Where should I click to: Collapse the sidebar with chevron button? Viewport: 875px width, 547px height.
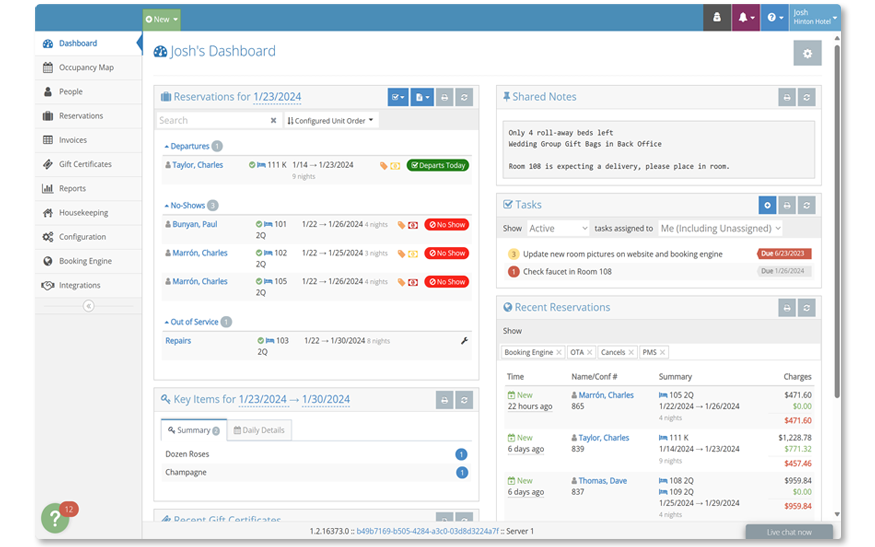[88, 306]
